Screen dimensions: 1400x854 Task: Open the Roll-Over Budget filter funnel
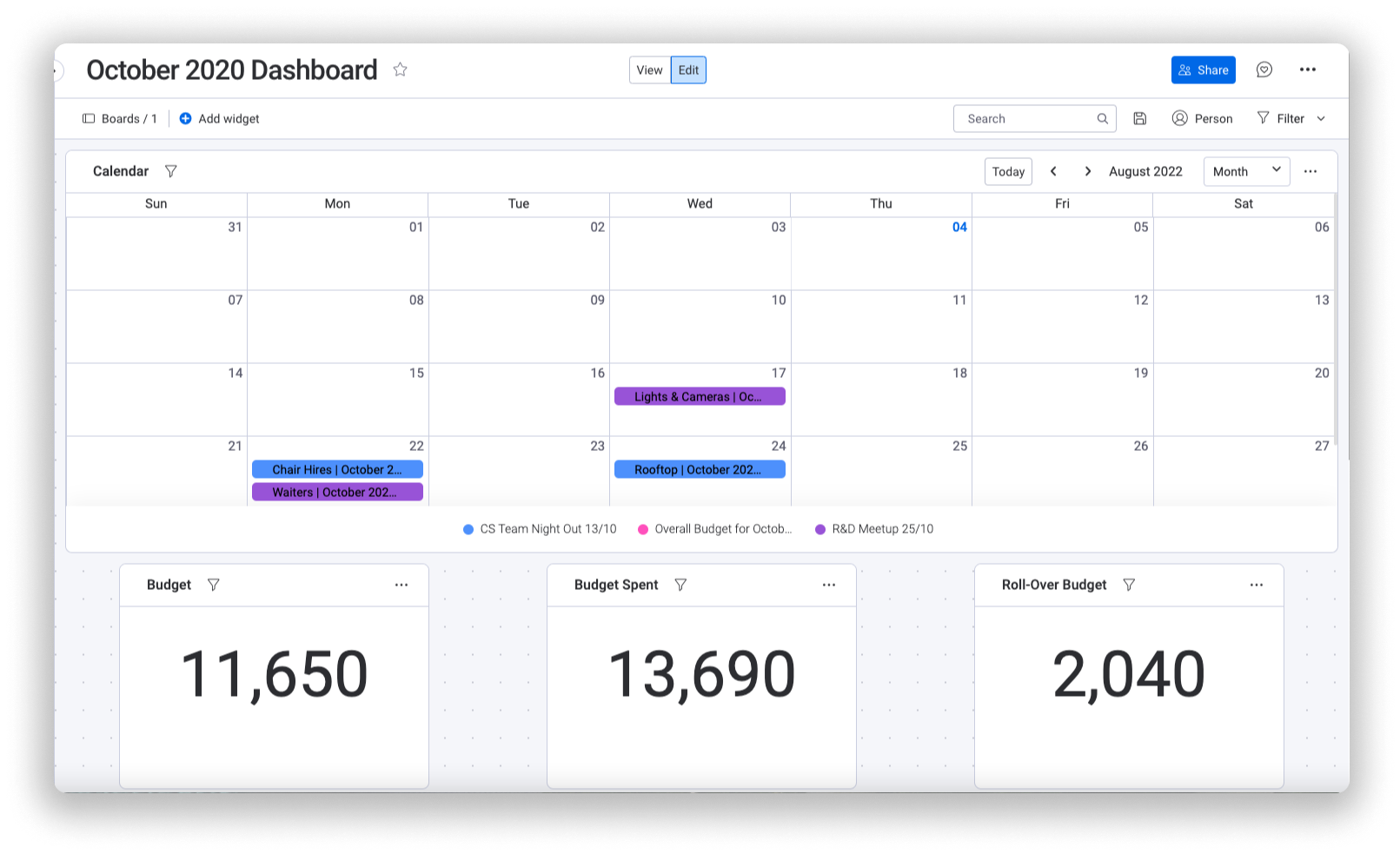(1129, 585)
